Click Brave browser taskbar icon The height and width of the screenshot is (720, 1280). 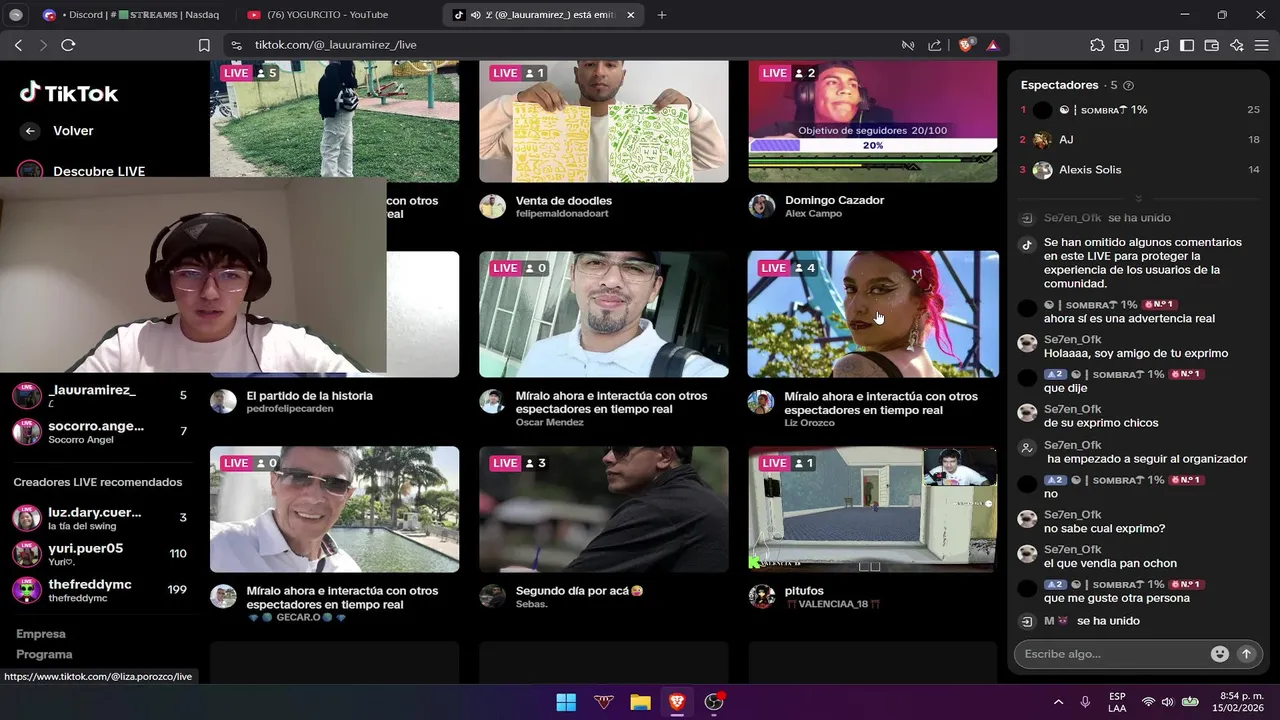(677, 702)
